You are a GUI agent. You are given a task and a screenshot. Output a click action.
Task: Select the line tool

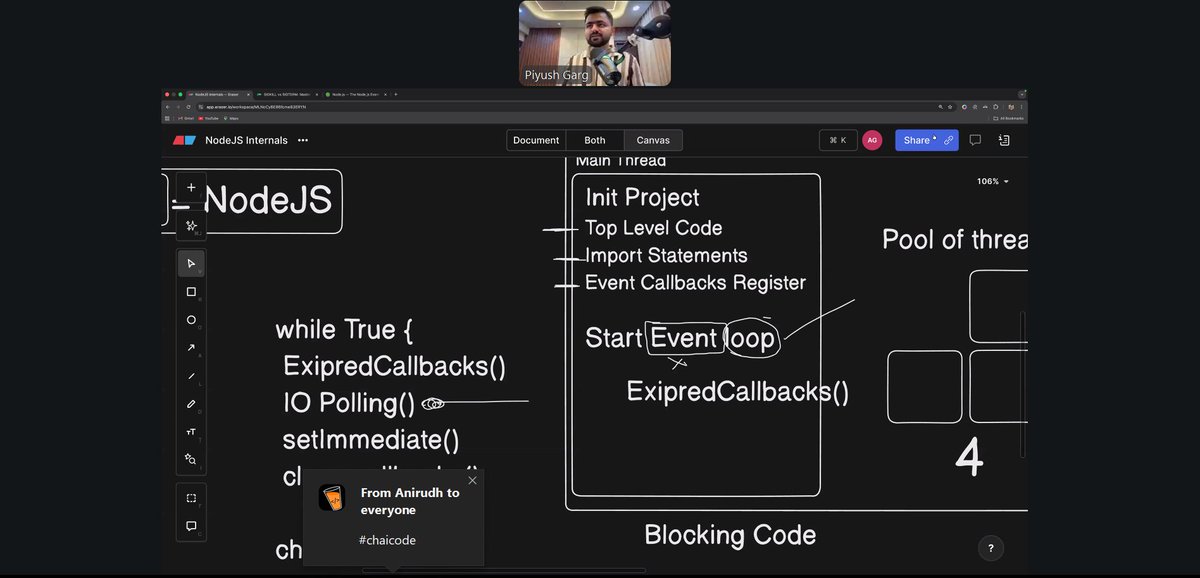[191, 376]
